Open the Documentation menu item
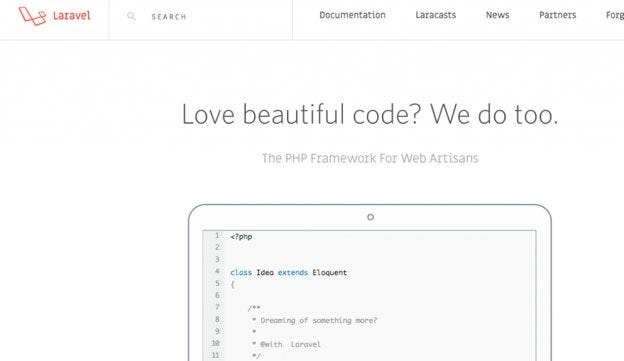The image size is (624, 361). pos(352,15)
